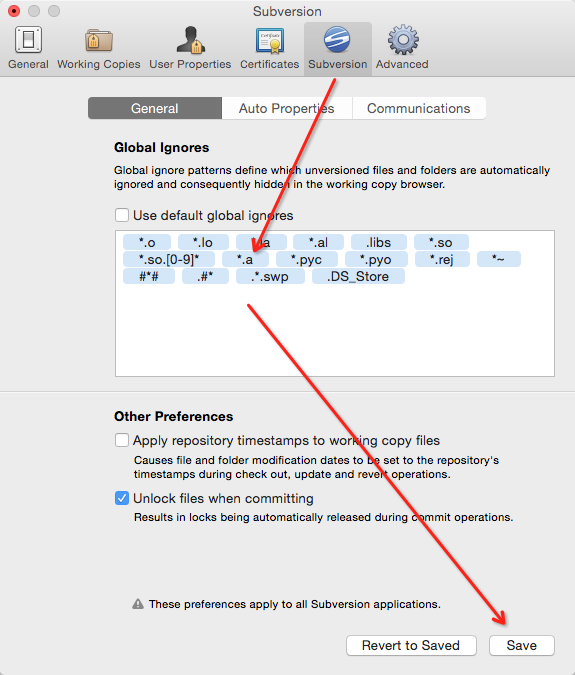Select the *.so.[0-9]* ignore pattern token
The image size is (575, 675).
pyautogui.click(x=169, y=259)
